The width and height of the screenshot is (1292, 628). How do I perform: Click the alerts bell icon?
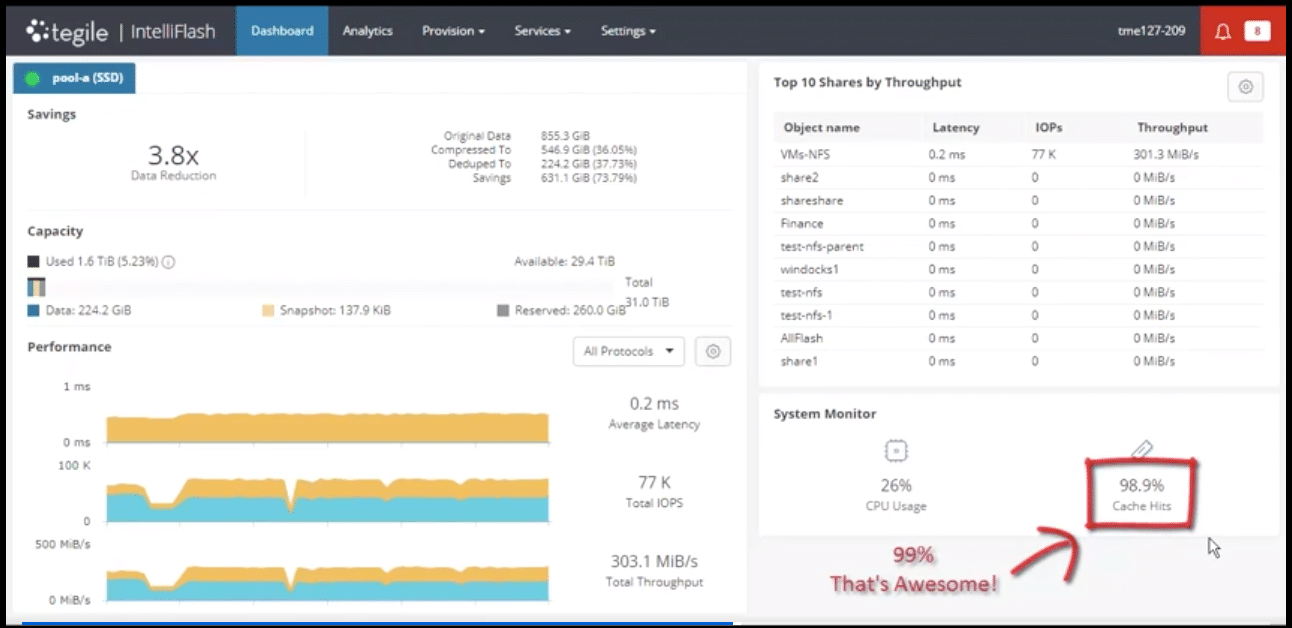tap(1222, 32)
